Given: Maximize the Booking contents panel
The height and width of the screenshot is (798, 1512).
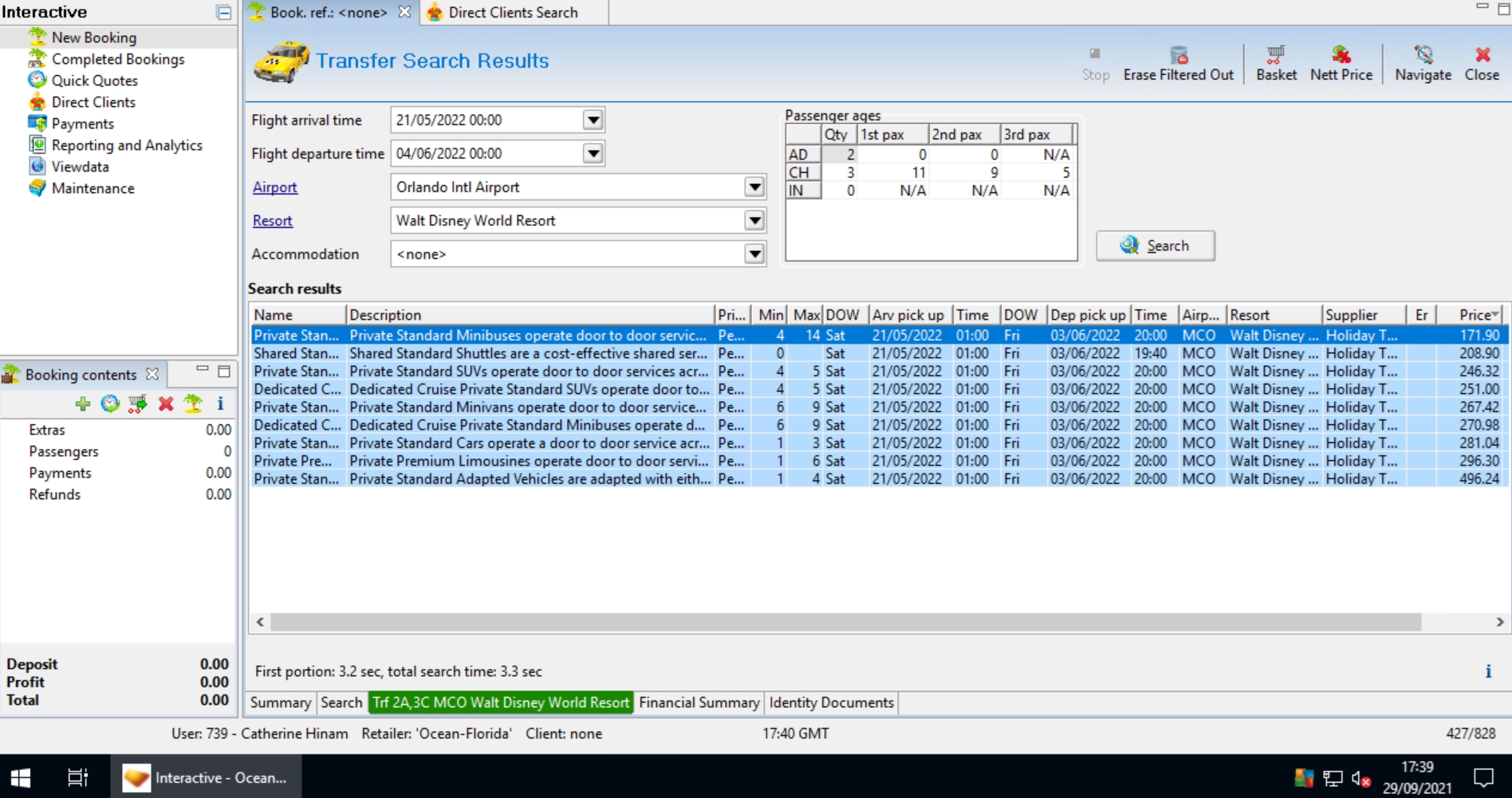Looking at the screenshot, I should pyautogui.click(x=224, y=371).
